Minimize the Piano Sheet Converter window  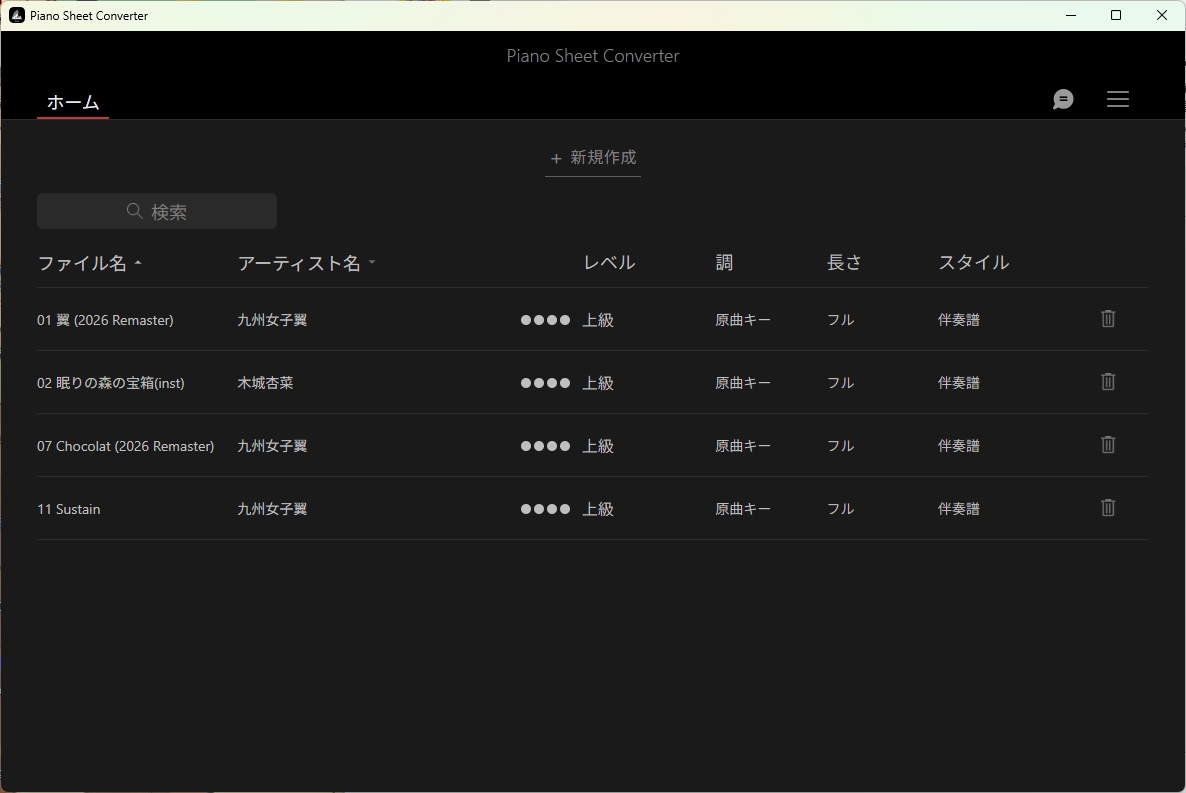(1071, 15)
